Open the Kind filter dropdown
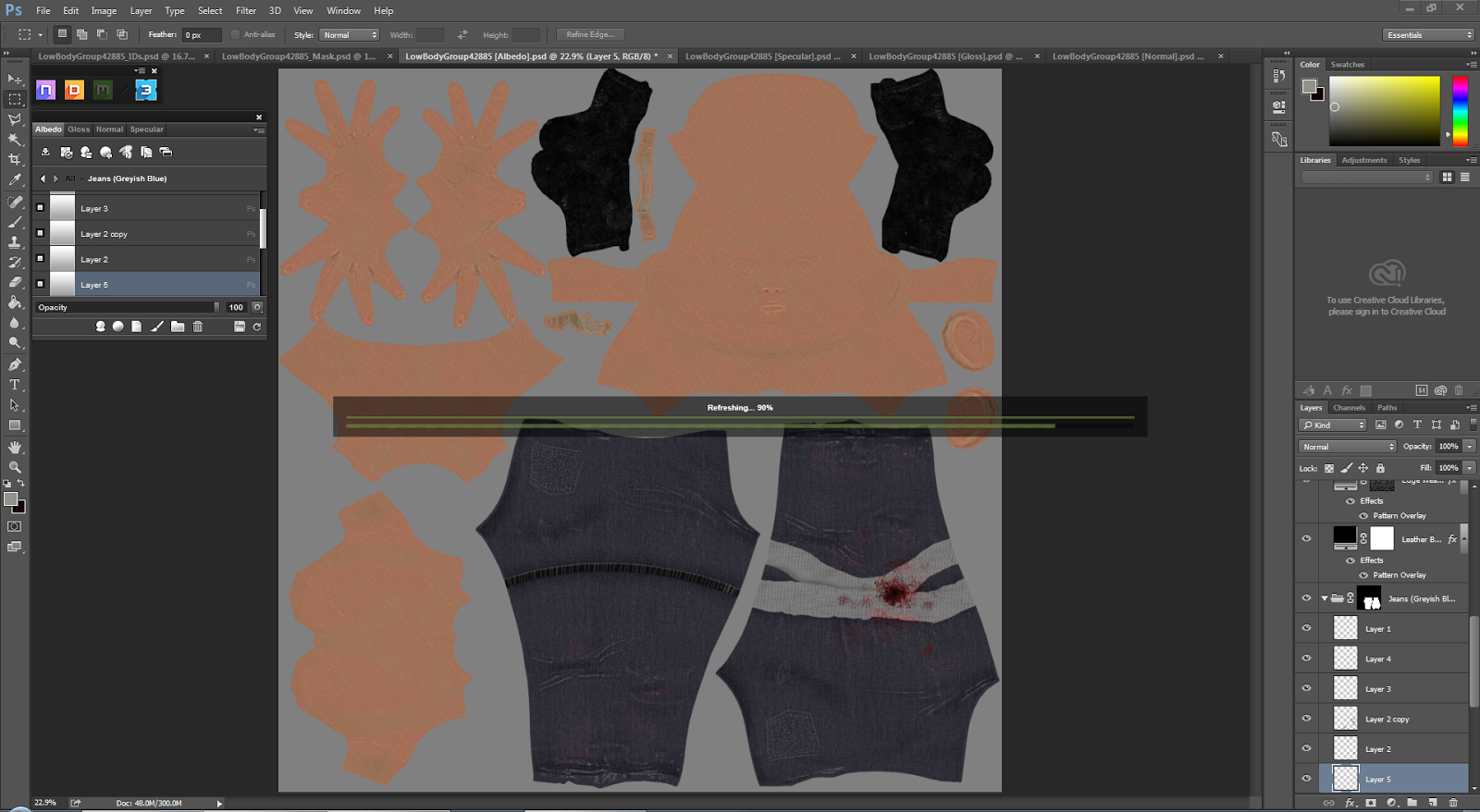This screenshot has height=812, width=1480. tap(1333, 424)
